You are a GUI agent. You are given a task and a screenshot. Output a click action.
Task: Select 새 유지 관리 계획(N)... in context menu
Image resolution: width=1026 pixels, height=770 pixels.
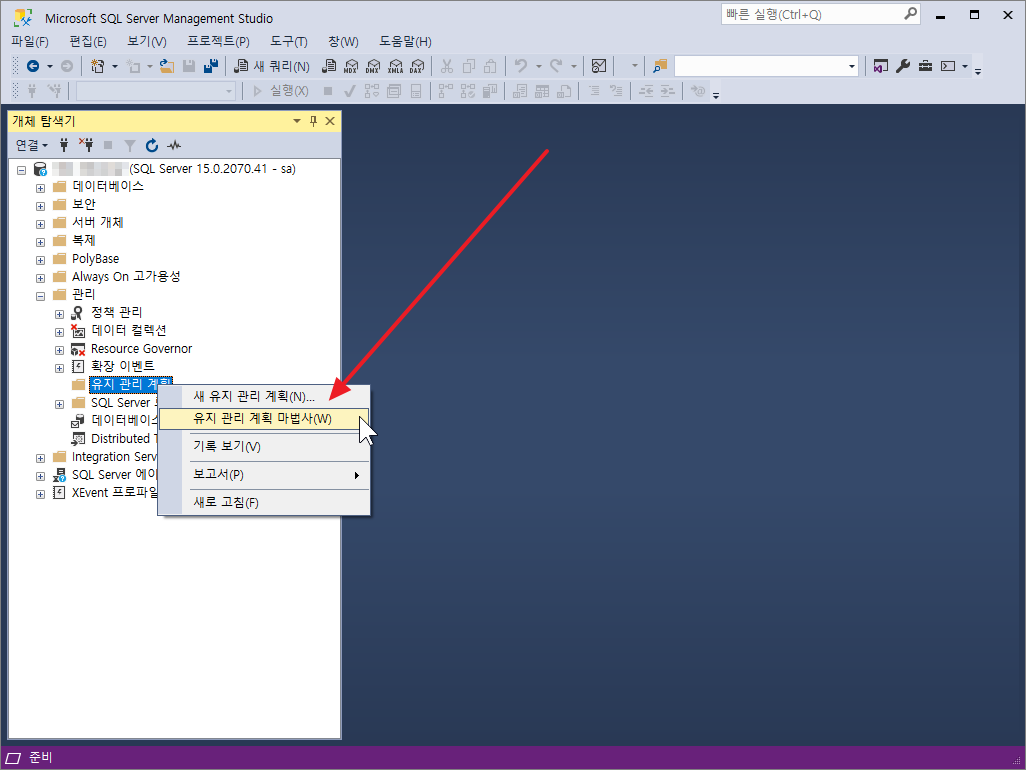click(264, 396)
